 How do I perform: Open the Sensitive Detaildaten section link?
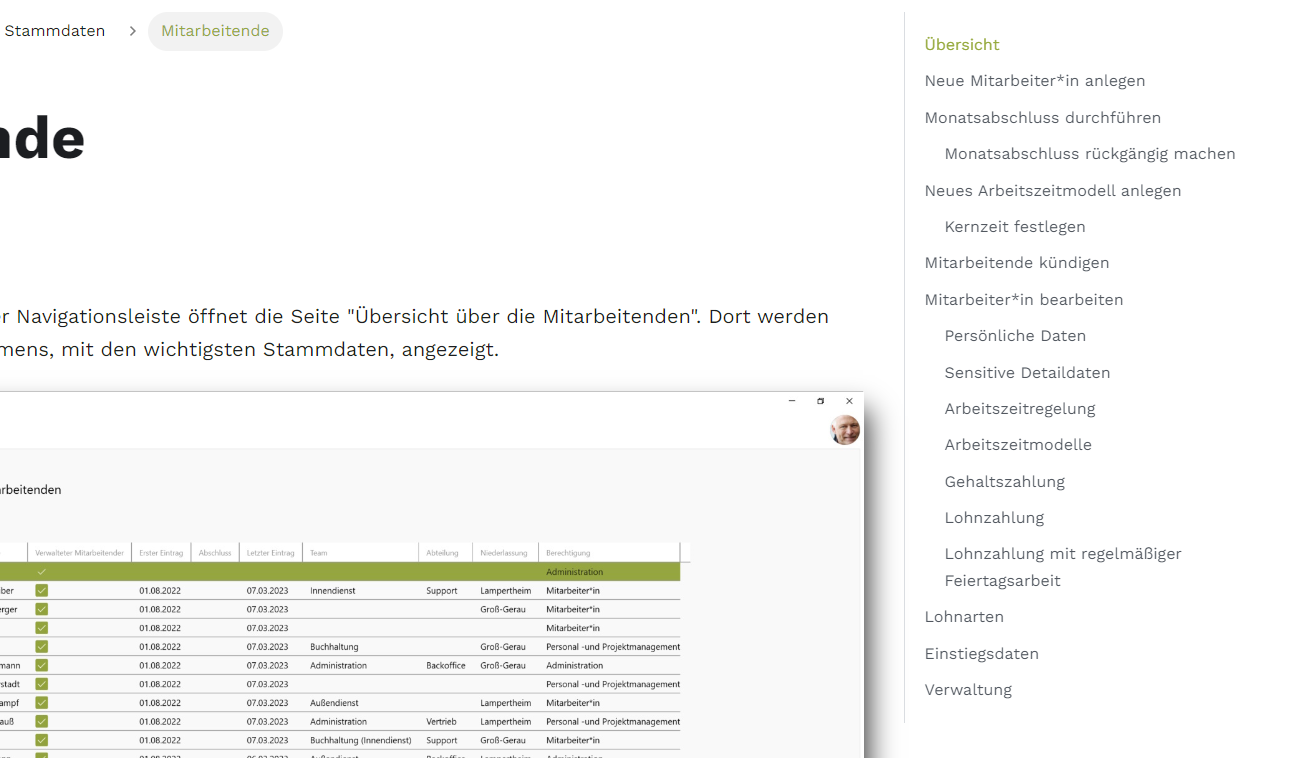[x=1027, y=373]
